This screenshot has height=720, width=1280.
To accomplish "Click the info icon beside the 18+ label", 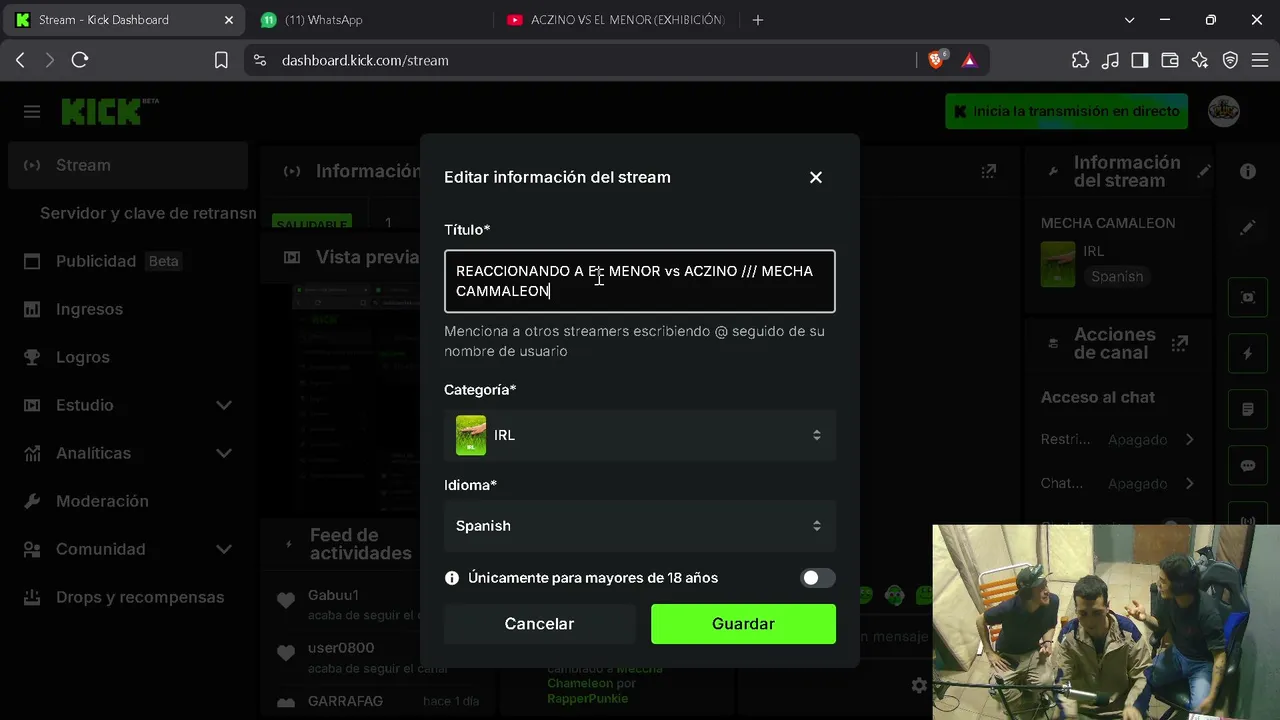I will click(452, 578).
